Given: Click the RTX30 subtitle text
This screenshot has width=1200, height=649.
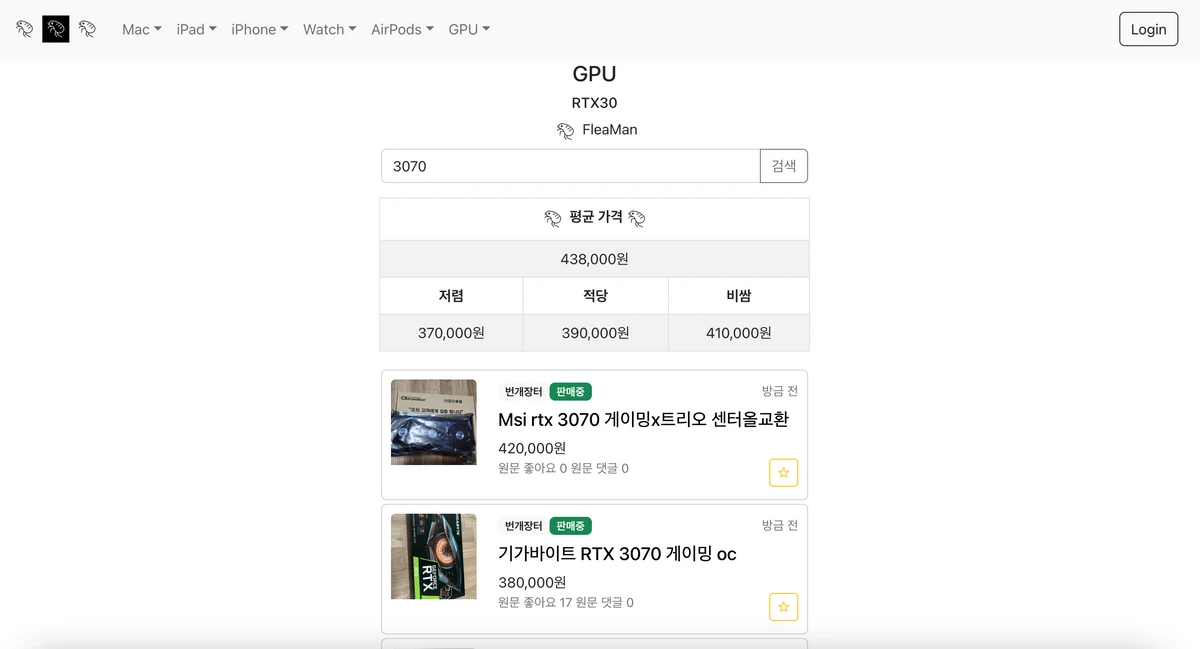Looking at the screenshot, I should pyautogui.click(x=595, y=103).
